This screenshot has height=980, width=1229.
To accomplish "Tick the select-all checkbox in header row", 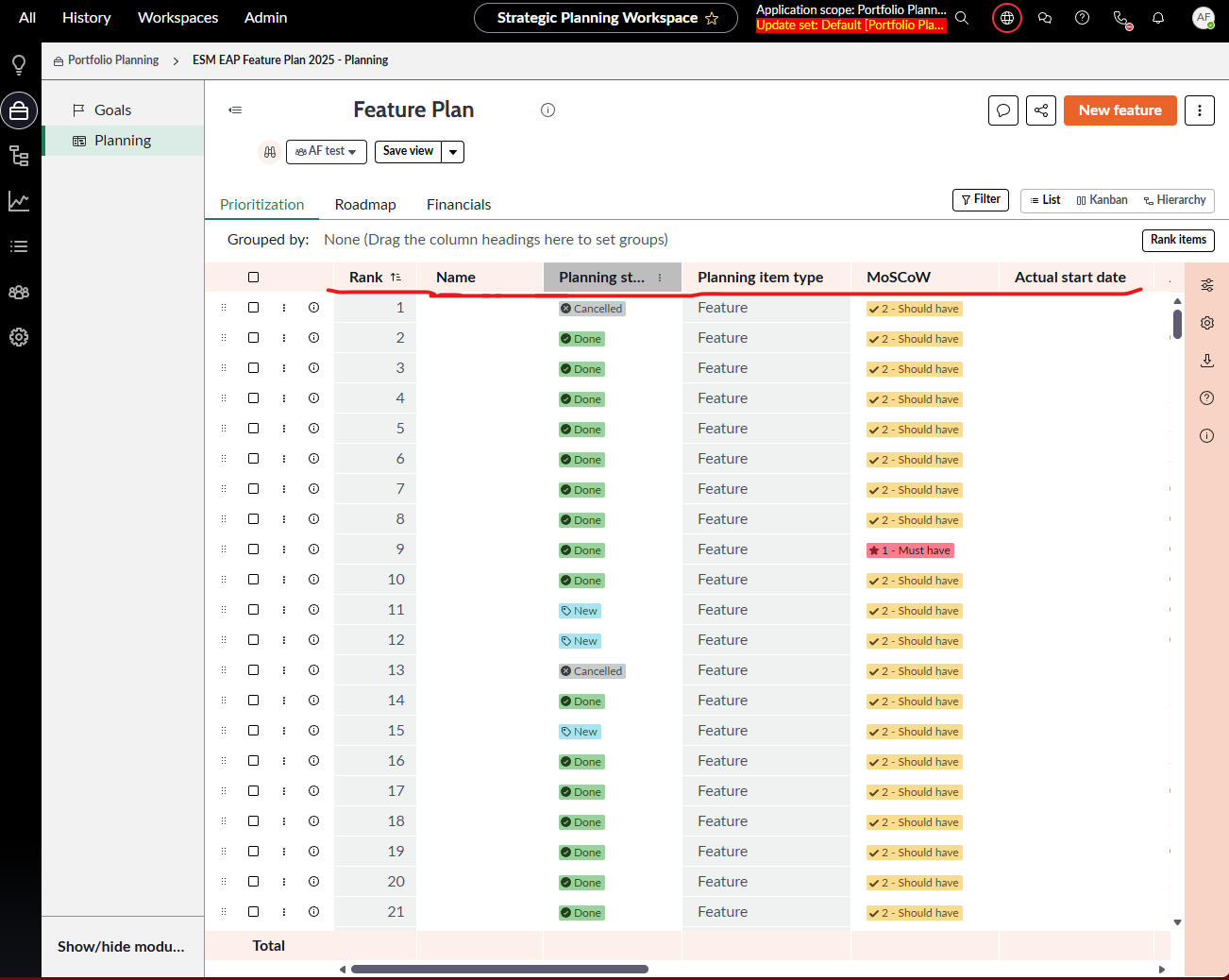I will coord(253,278).
